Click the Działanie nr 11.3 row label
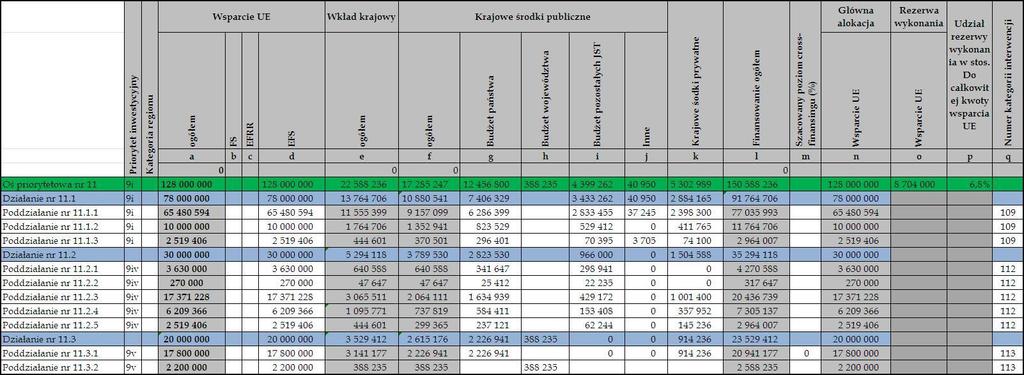 [62, 339]
